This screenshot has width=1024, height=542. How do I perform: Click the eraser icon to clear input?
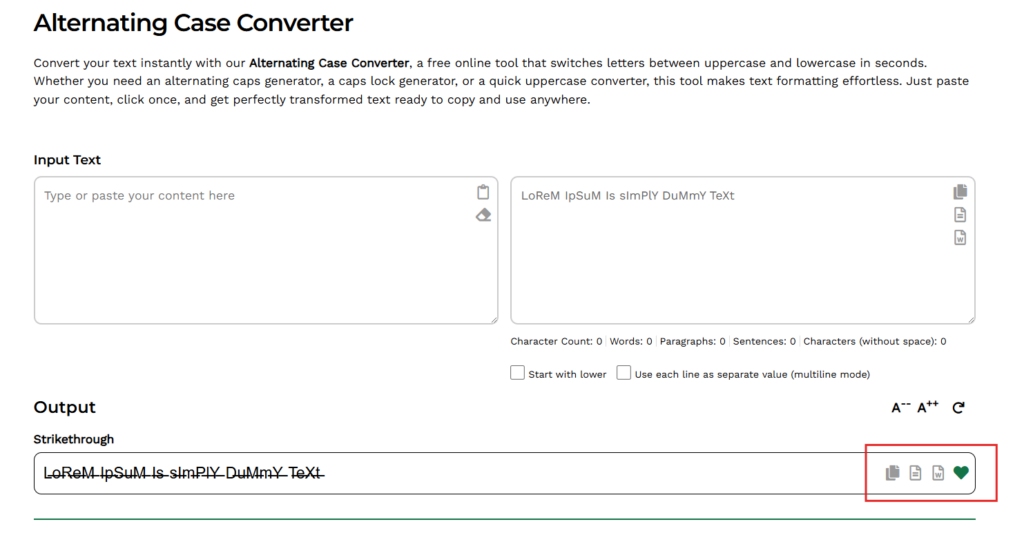[483, 215]
